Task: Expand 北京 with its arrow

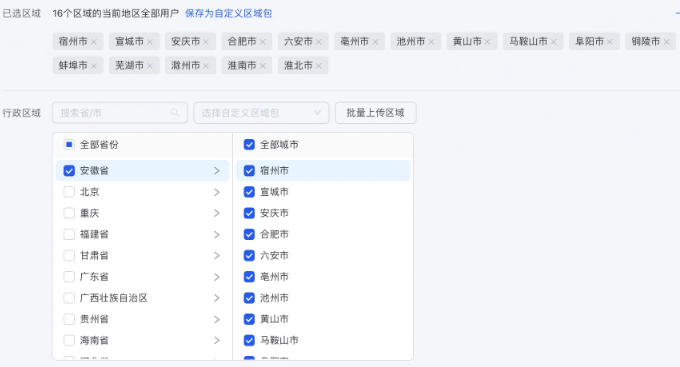Action: point(217,192)
